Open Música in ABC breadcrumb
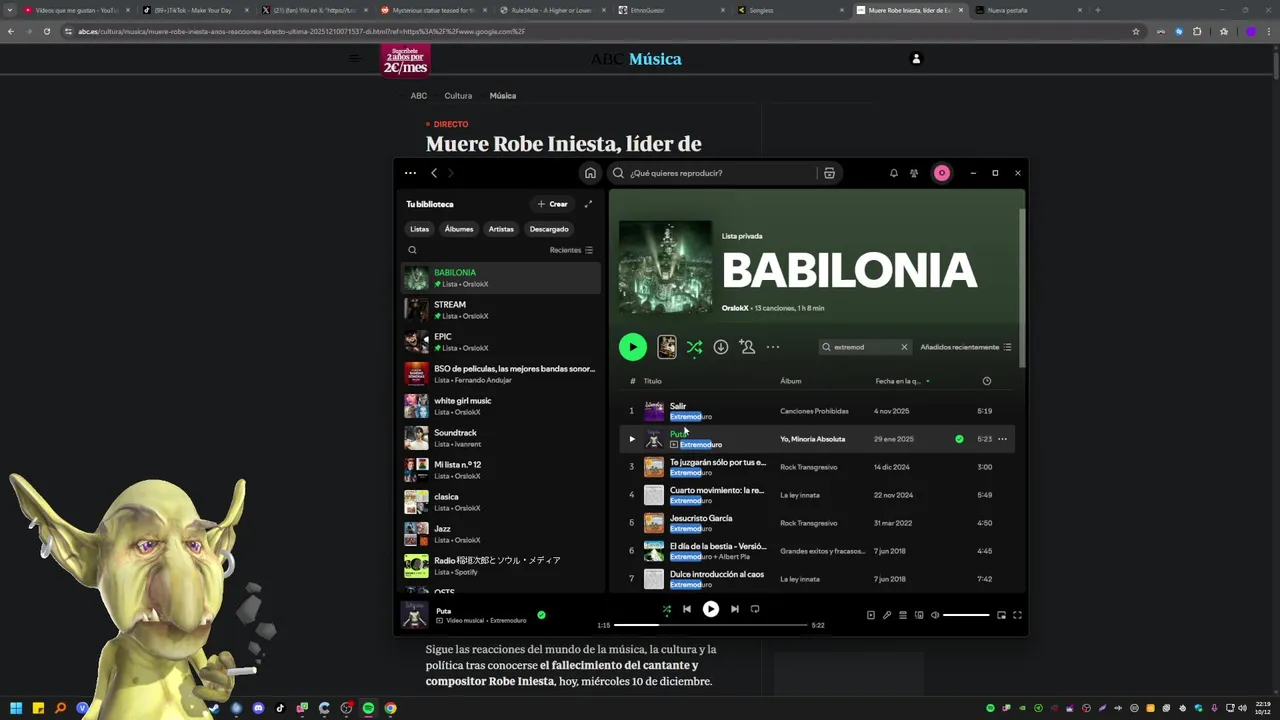 (x=503, y=96)
